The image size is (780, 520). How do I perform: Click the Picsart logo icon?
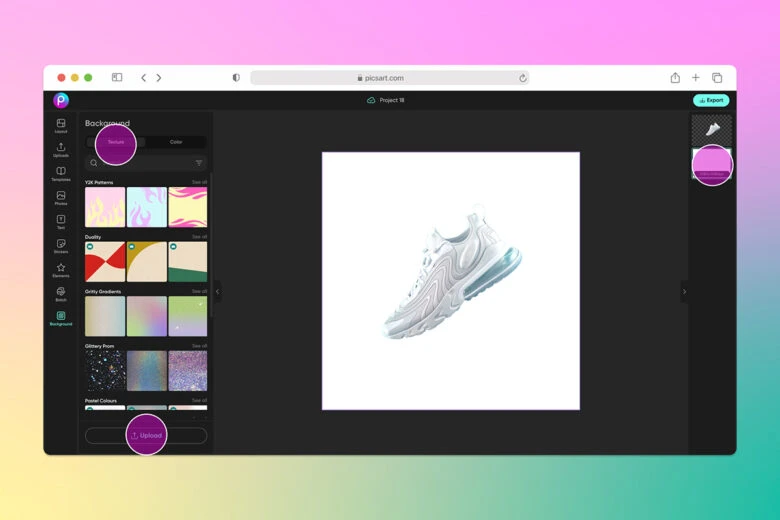[x=61, y=100]
